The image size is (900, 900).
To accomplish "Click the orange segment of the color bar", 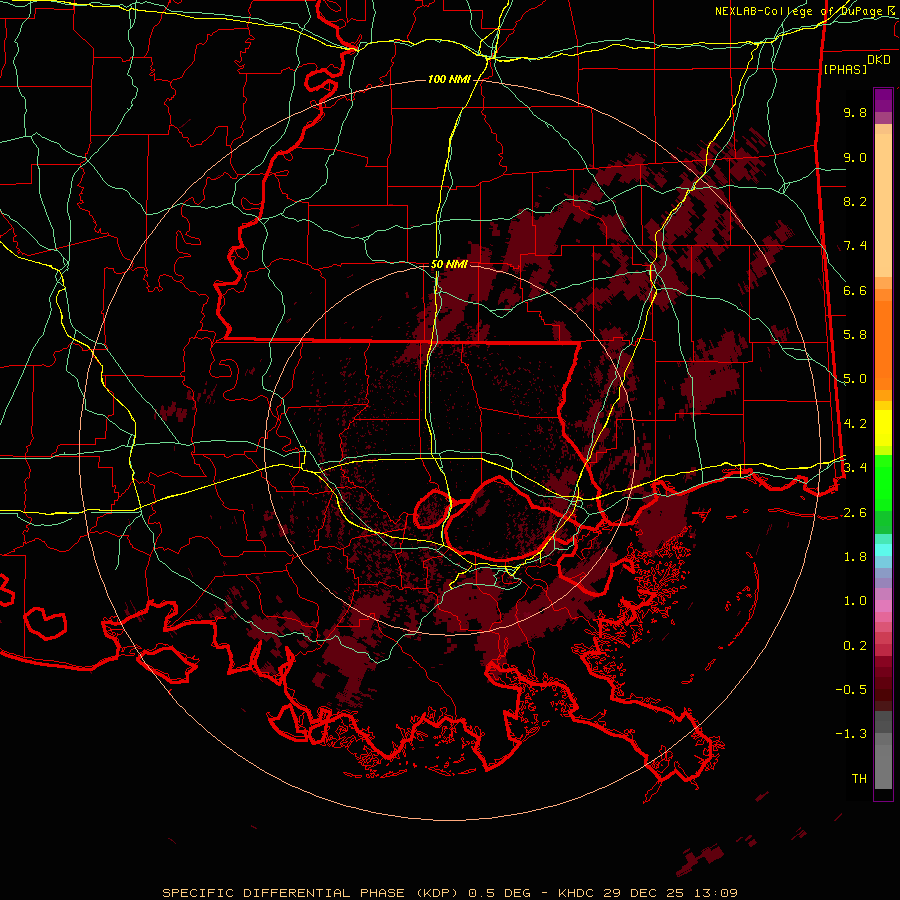I will click(x=883, y=345).
